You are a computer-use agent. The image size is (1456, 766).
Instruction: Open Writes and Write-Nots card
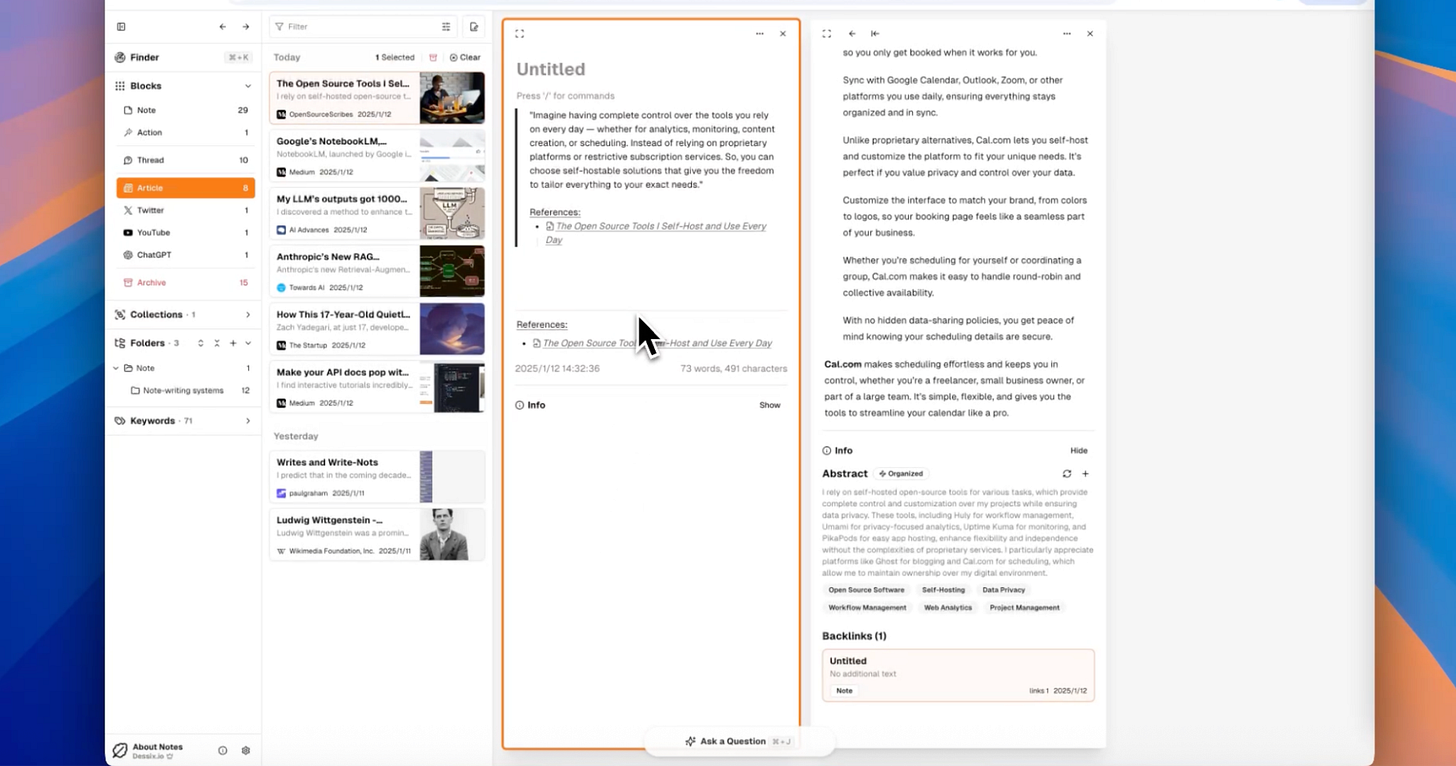pos(377,477)
